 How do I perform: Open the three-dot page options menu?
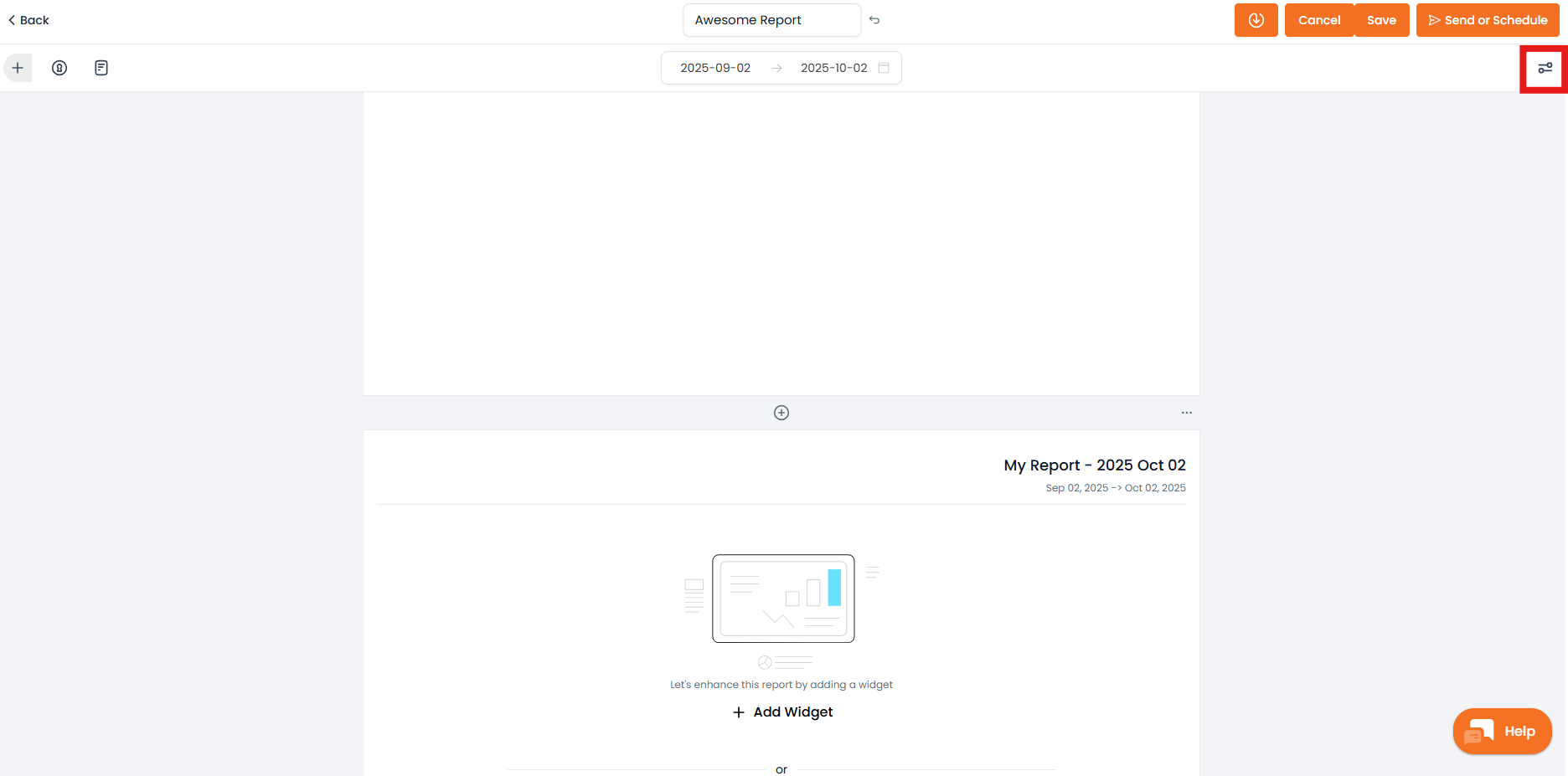[x=1186, y=413]
